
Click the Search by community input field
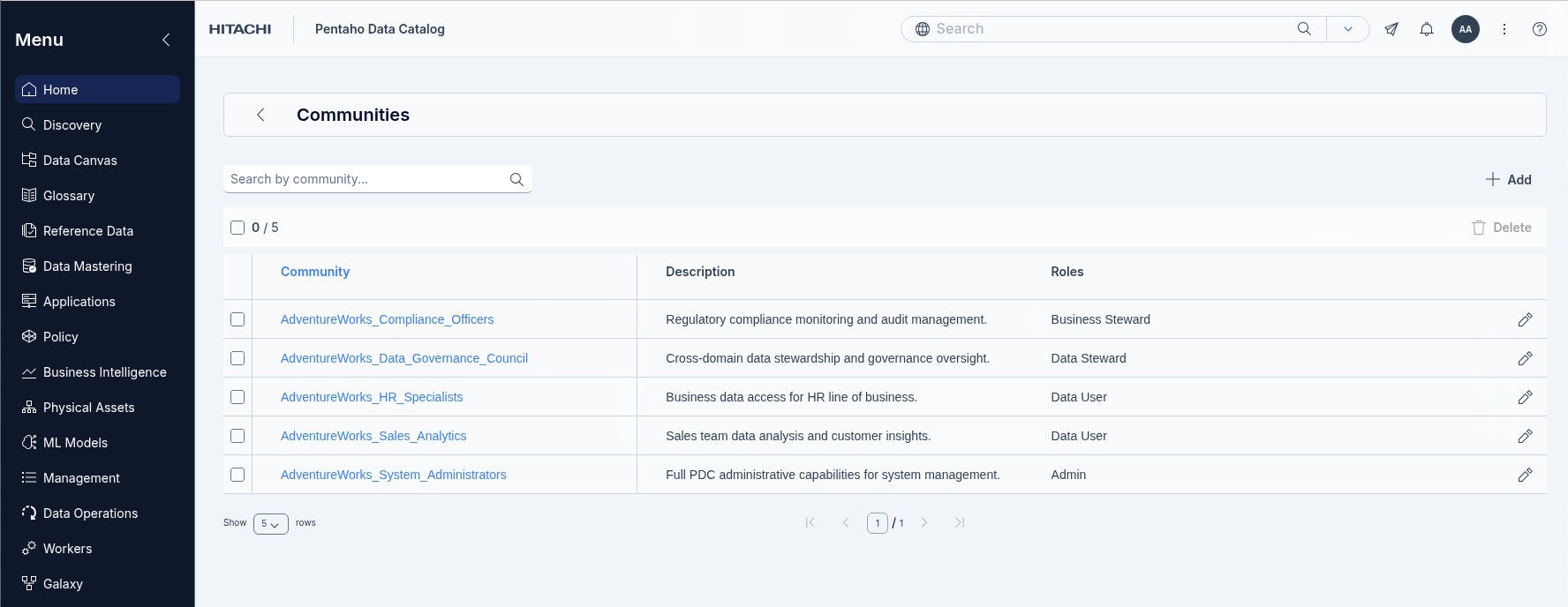pos(366,179)
